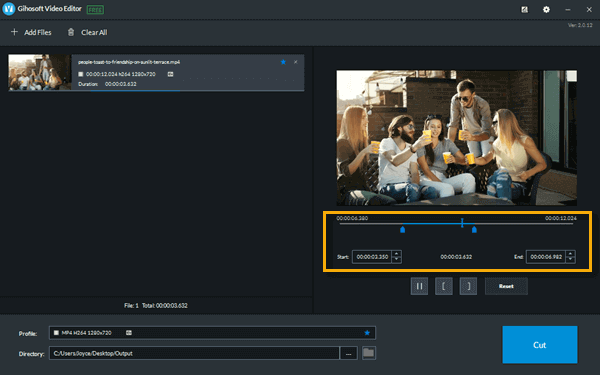Decrease End time with down arrow
This screenshot has height=375, width=600.
pos(571,260)
